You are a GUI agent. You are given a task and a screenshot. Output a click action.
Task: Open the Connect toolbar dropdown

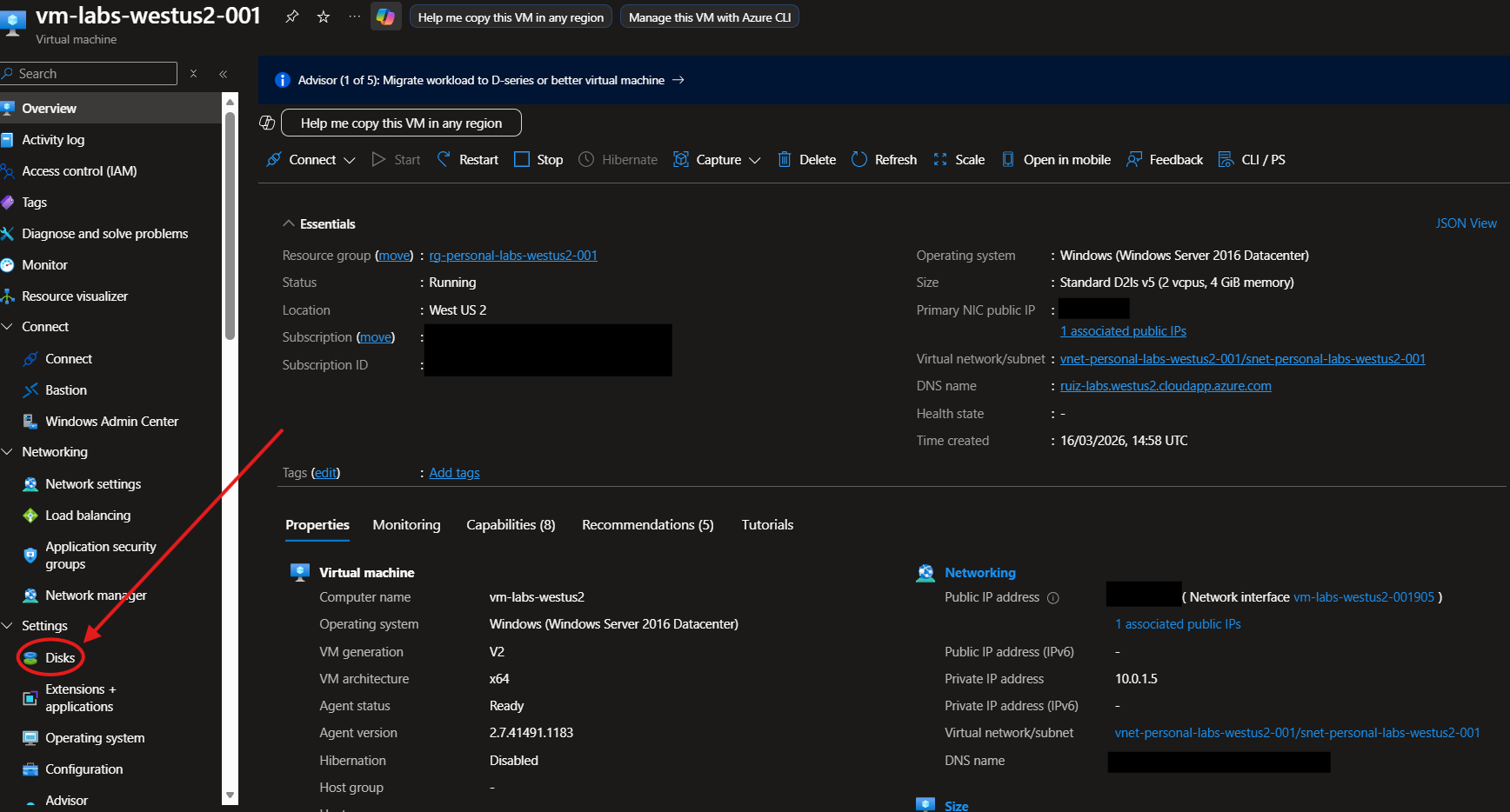(x=311, y=160)
